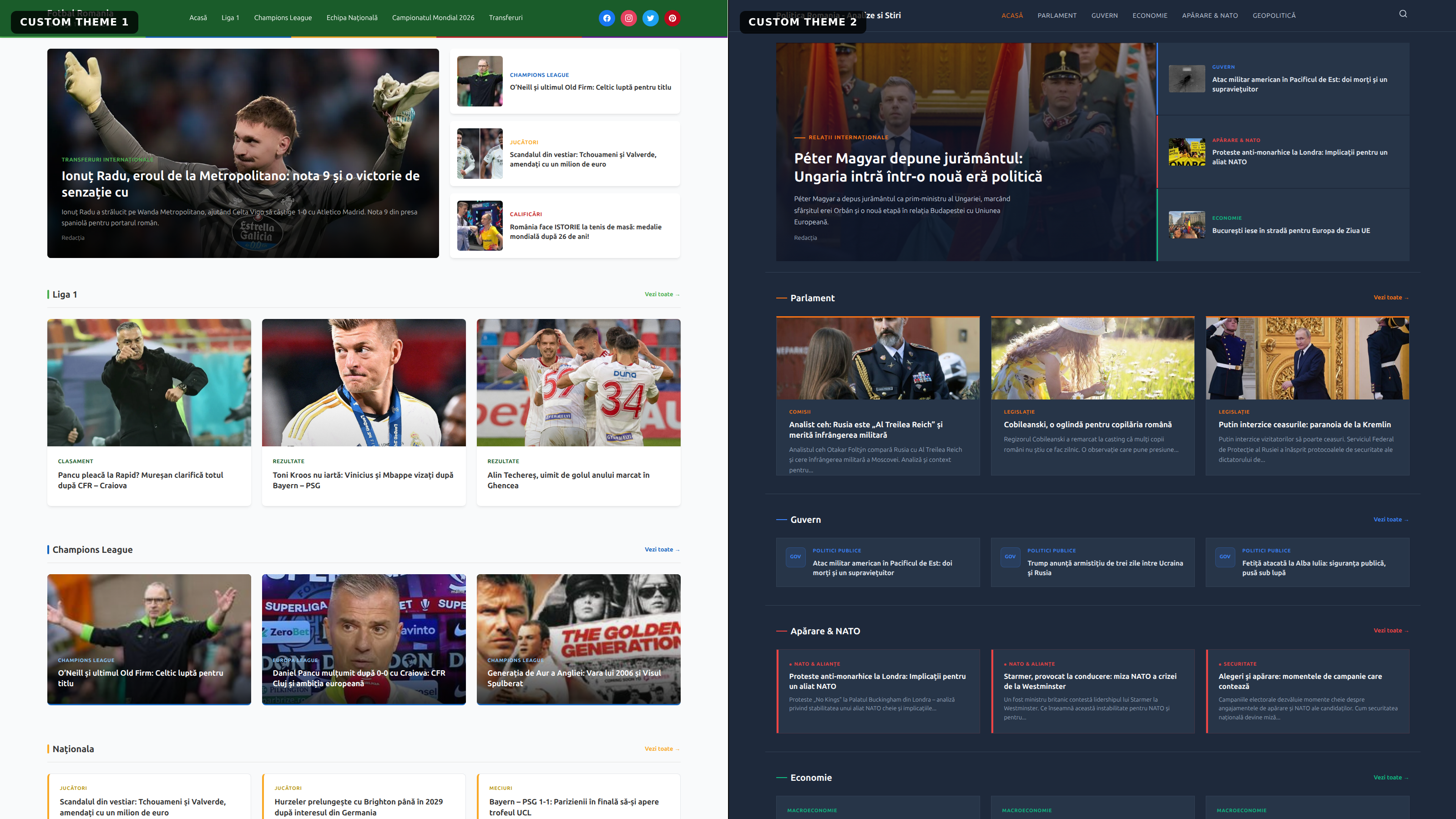Click Vezi toate link for Liga 1
This screenshot has height=819, width=1456.
[x=662, y=294]
